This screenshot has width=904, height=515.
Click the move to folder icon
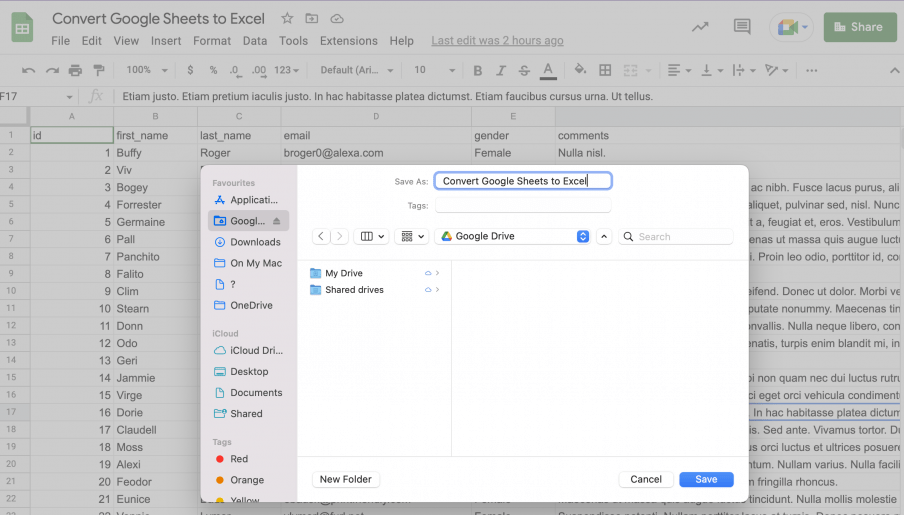[x=312, y=18]
